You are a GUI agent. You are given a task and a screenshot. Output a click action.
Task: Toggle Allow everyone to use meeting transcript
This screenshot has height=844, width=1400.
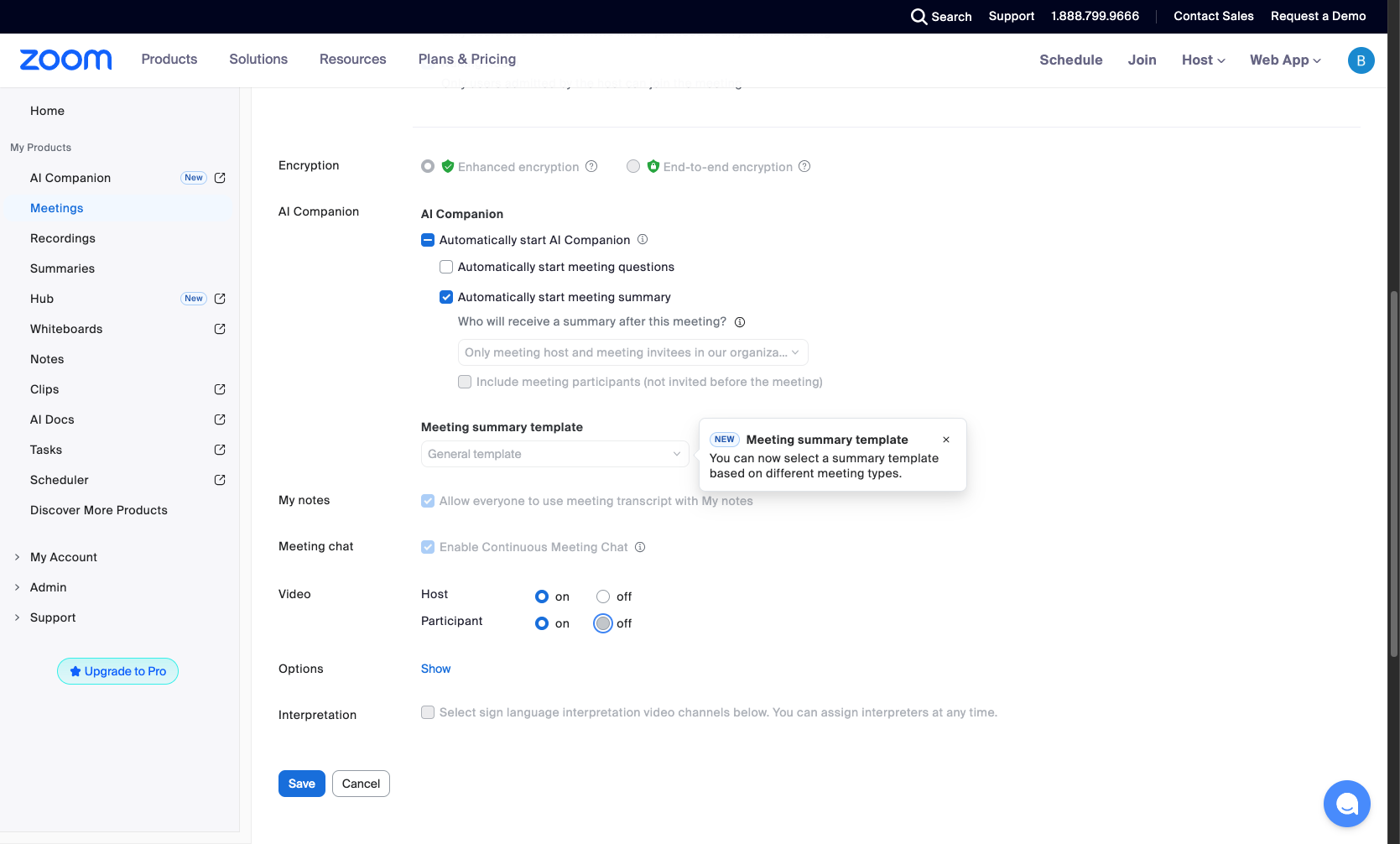428,501
